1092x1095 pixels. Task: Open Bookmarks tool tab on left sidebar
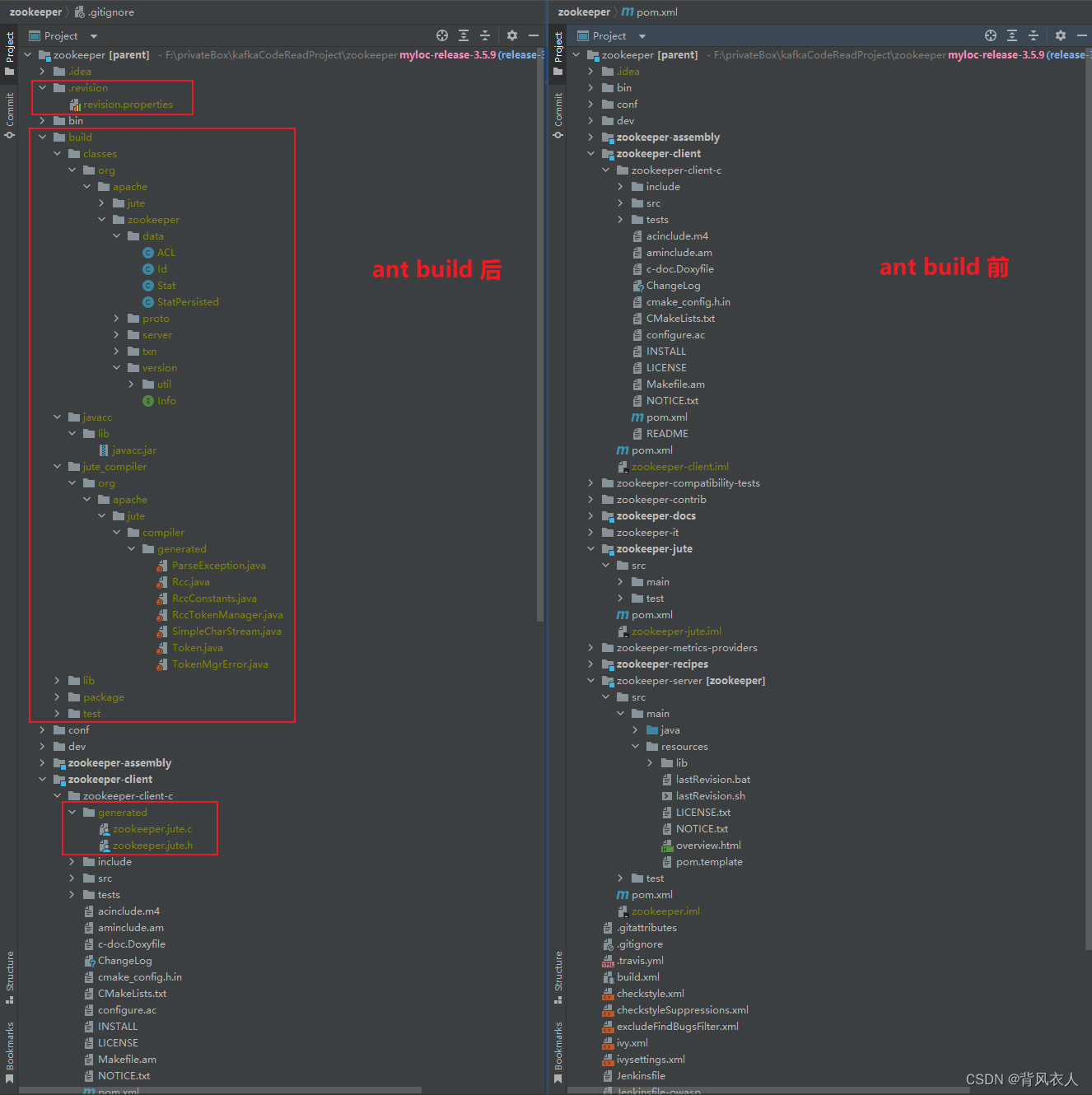coord(9,1052)
